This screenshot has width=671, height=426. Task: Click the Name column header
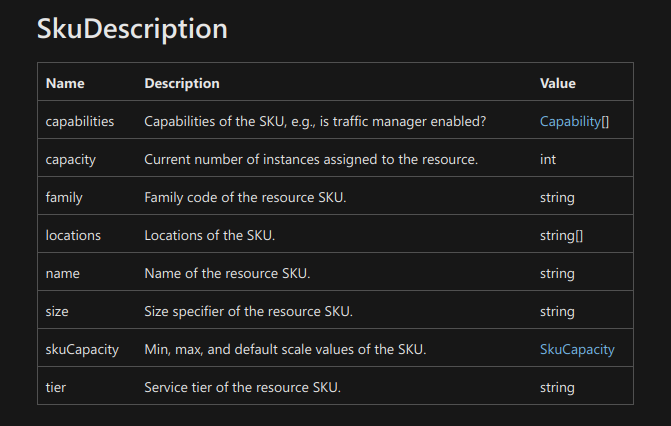pos(65,83)
